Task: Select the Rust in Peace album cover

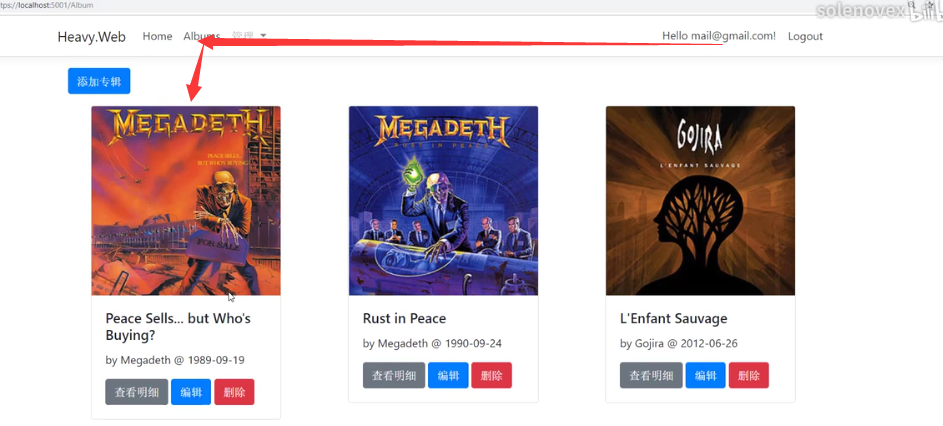Action: [x=443, y=201]
